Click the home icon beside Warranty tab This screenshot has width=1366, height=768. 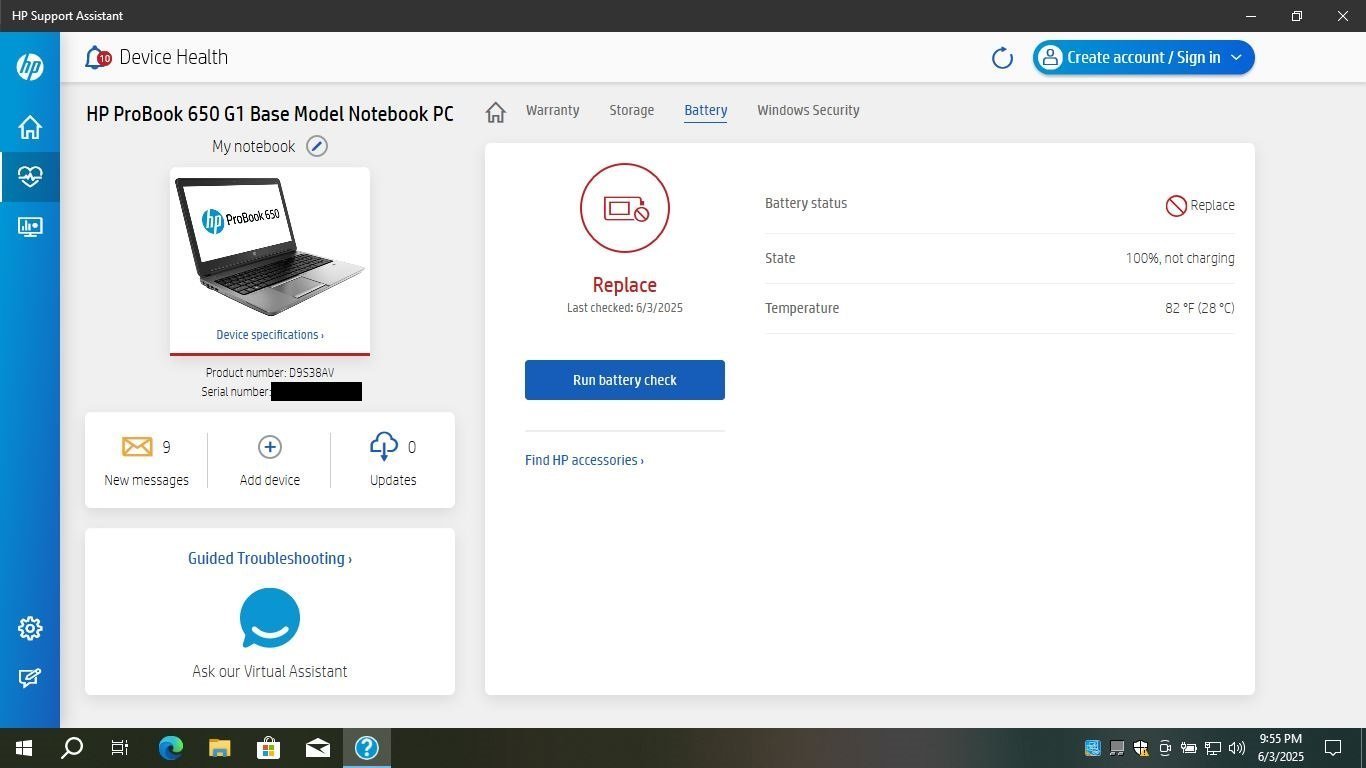pyautogui.click(x=496, y=112)
